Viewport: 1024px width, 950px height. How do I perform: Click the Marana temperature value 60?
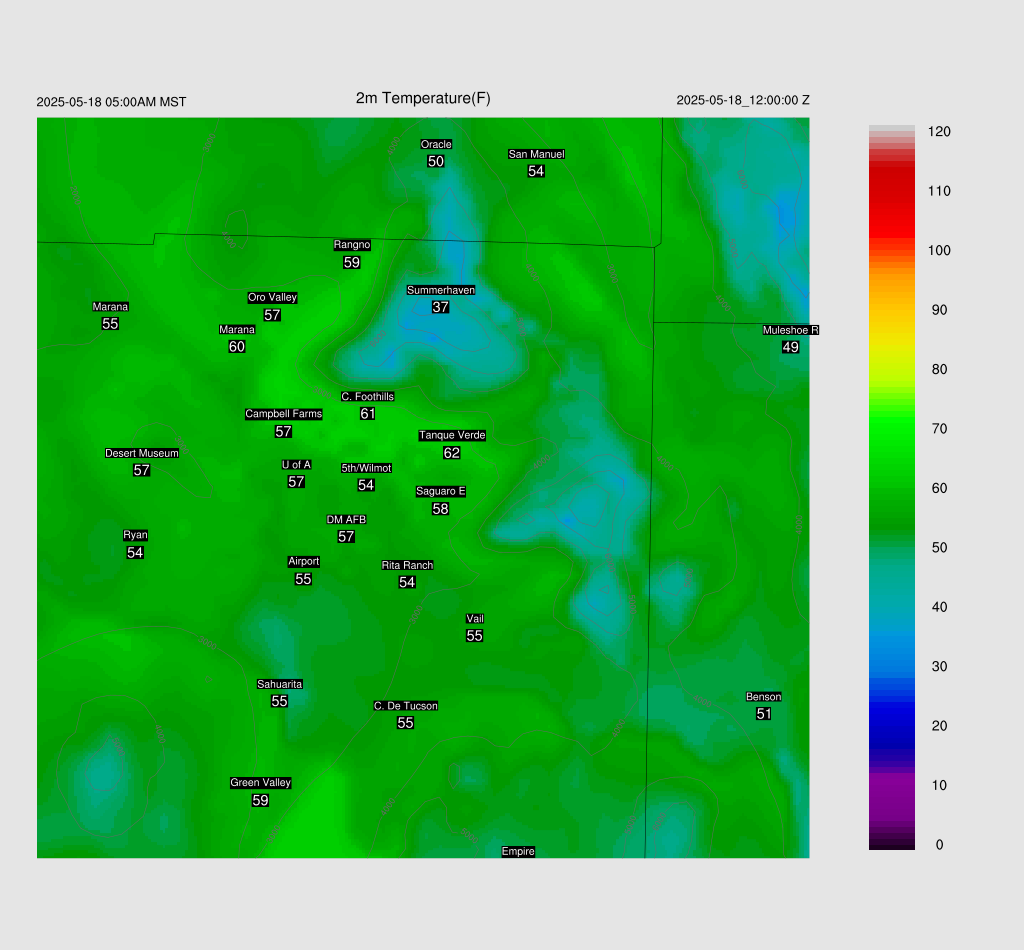[237, 347]
